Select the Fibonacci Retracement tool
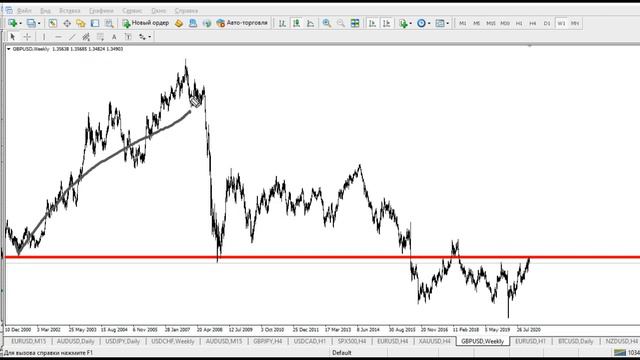The width and height of the screenshot is (640, 360). pos(100,37)
